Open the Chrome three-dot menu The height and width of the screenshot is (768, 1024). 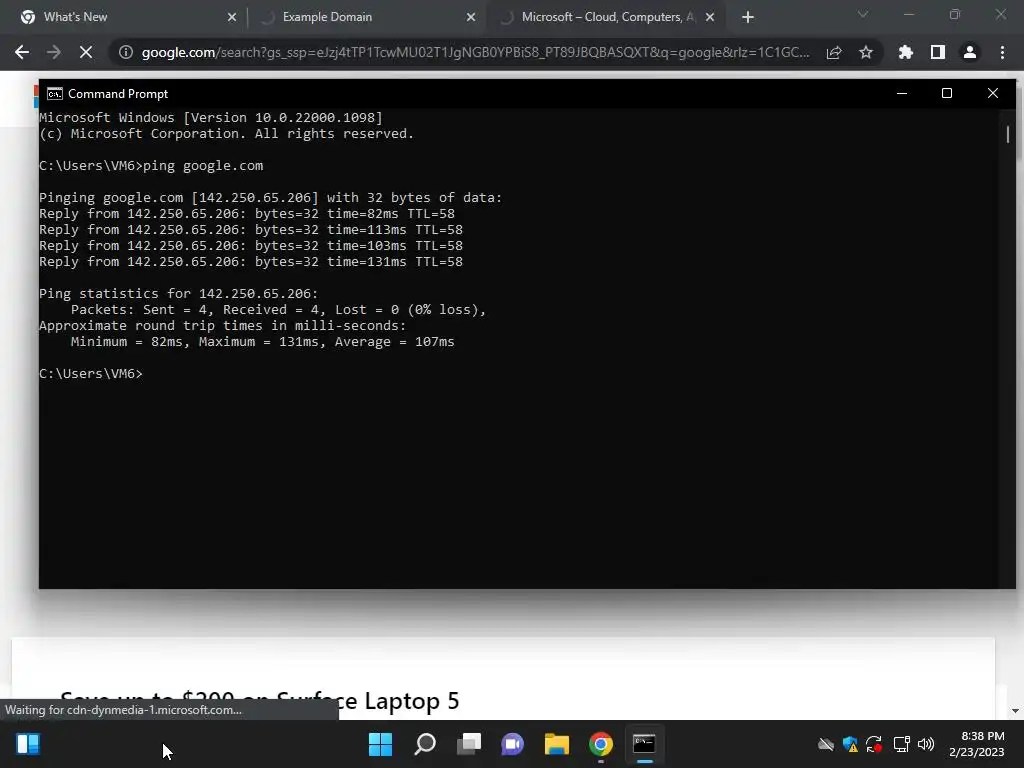coord(1002,52)
